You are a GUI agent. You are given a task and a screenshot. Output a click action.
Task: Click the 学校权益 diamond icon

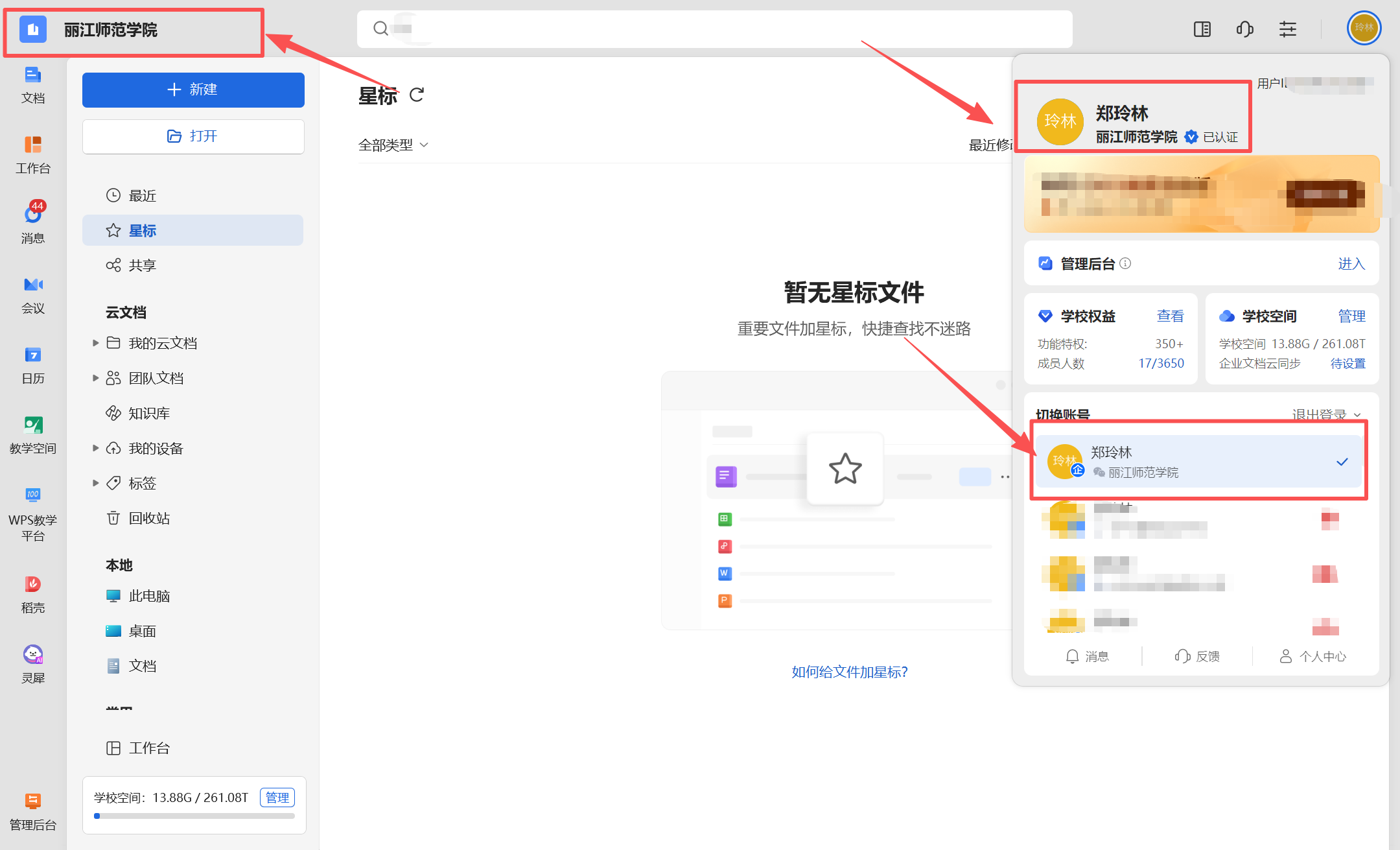pyautogui.click(x=1045, y=316)
